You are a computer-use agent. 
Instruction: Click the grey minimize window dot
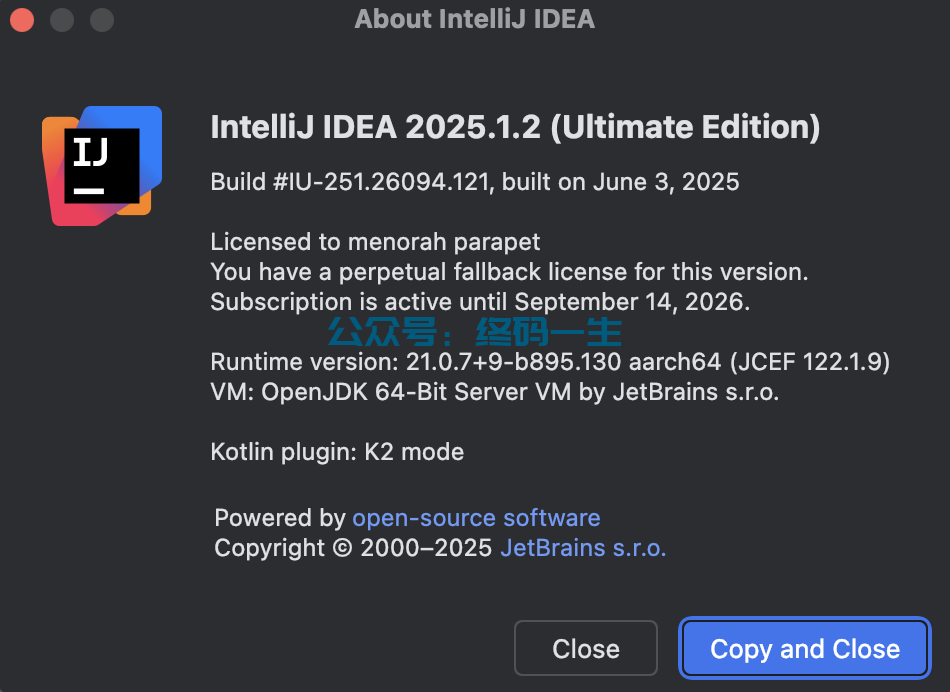62,19
